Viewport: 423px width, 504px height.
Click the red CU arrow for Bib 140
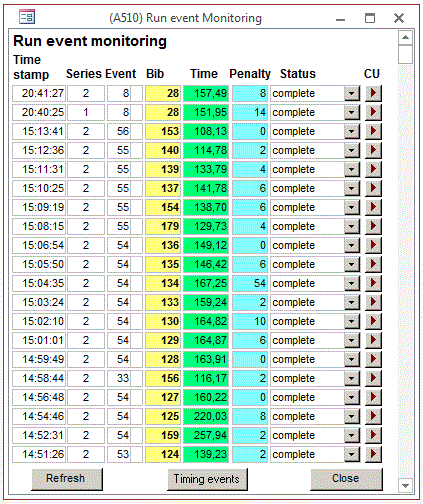373,150
